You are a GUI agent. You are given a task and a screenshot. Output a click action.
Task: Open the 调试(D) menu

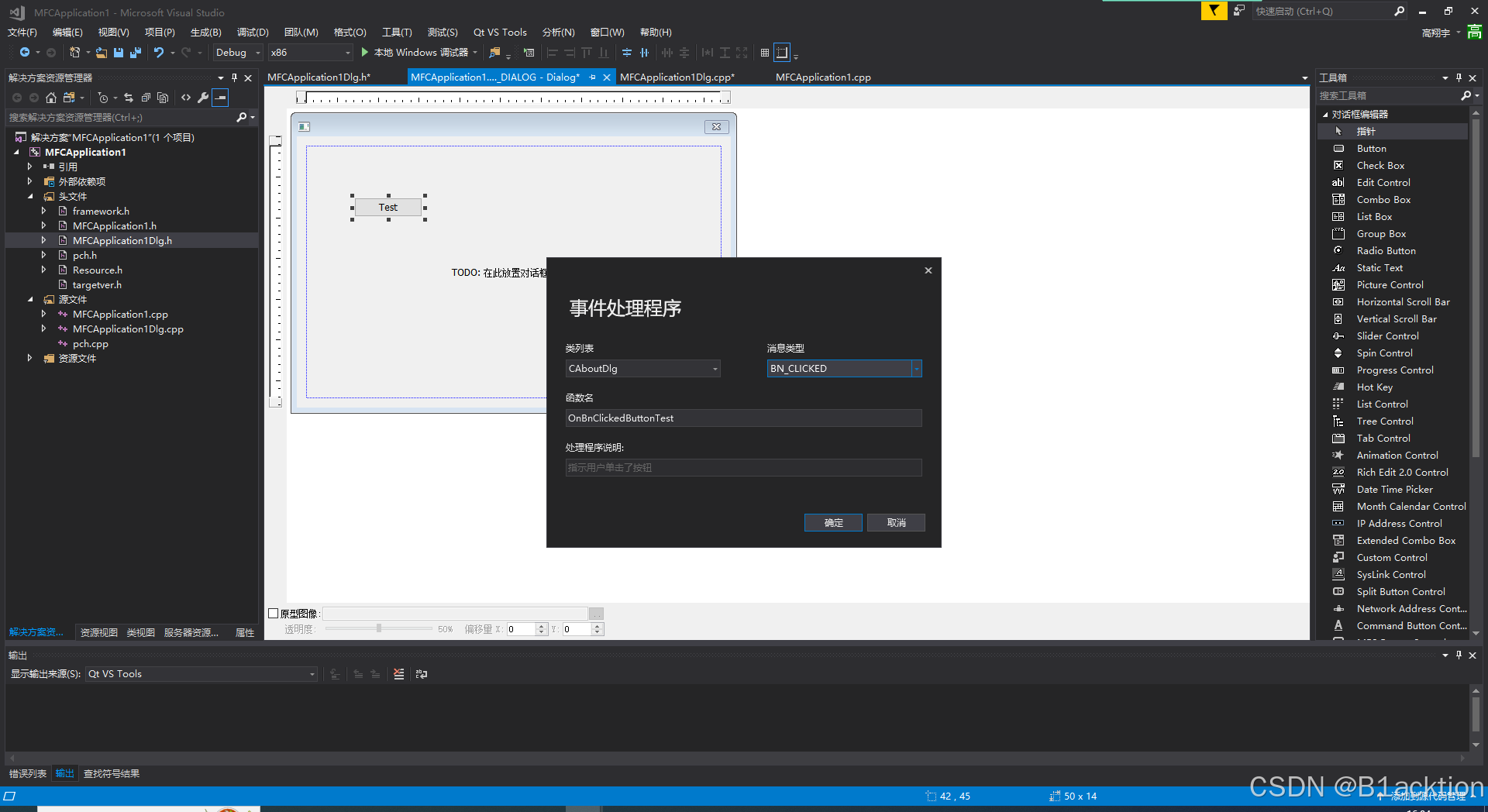(x=253, y=33)
